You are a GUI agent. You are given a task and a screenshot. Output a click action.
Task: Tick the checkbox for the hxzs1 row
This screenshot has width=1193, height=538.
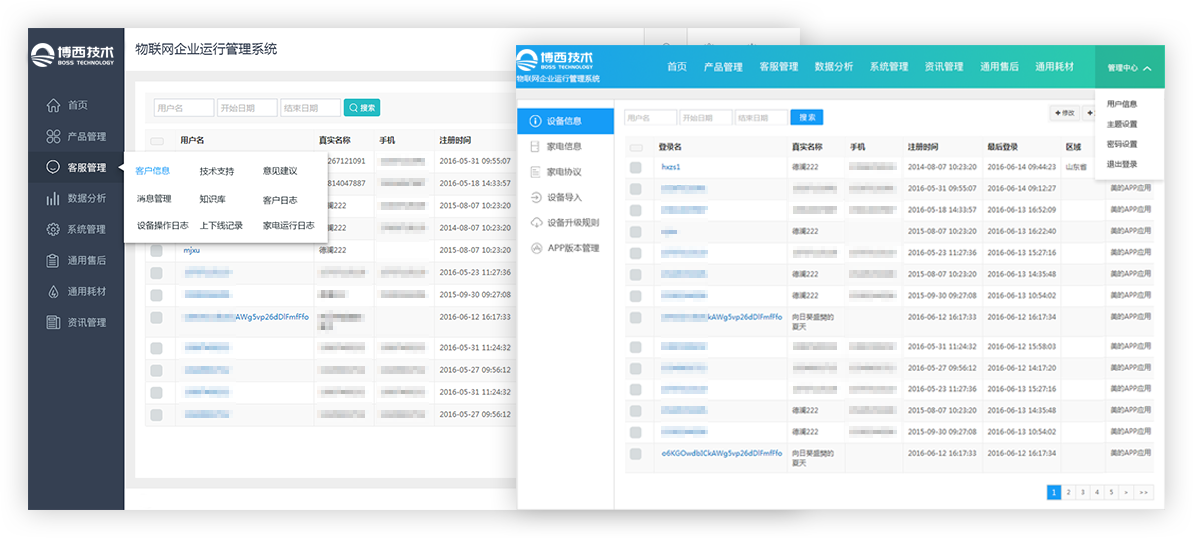(x=636, y=167)
